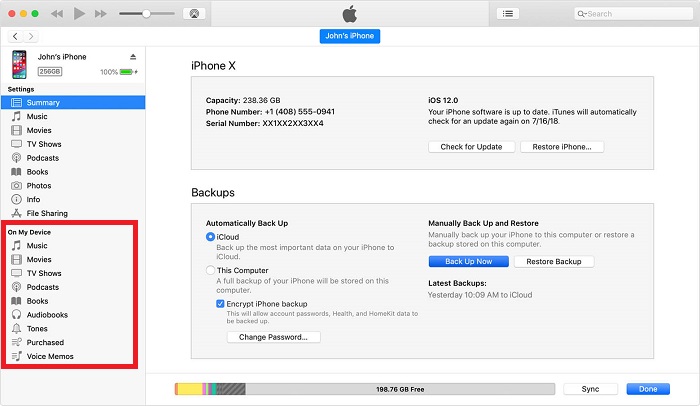Click the serial number XX1XX2XX3XX4
The height and width of the screenshot is (406, 700).
tap(293, 123)
